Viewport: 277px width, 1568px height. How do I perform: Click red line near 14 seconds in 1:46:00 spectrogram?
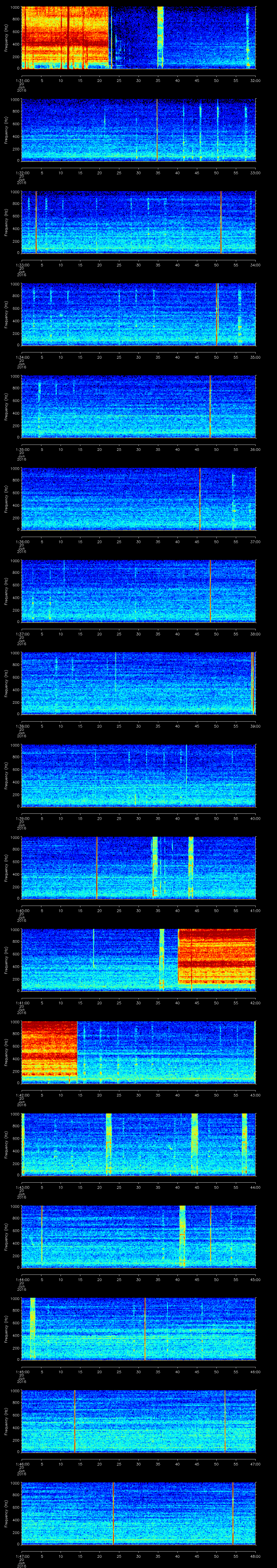[74, 1420]
